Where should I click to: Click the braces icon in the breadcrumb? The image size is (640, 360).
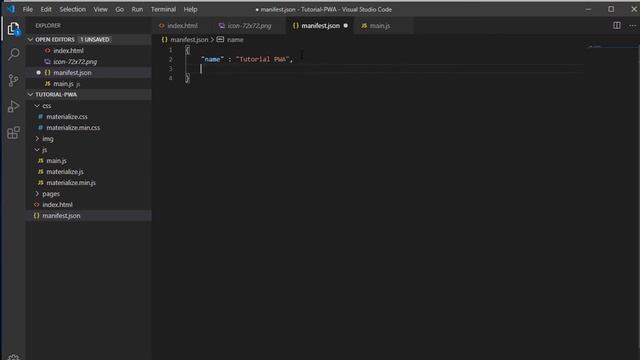[164, 40]
